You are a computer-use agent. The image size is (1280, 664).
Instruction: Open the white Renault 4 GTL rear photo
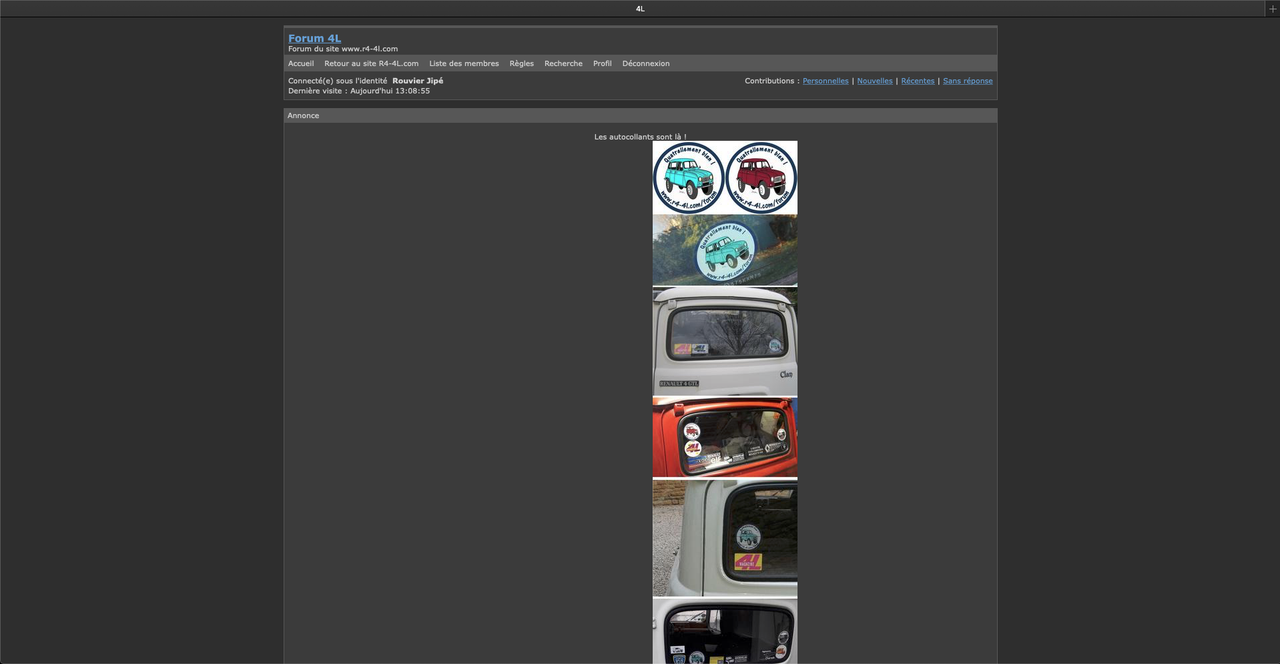click(725, 342)
